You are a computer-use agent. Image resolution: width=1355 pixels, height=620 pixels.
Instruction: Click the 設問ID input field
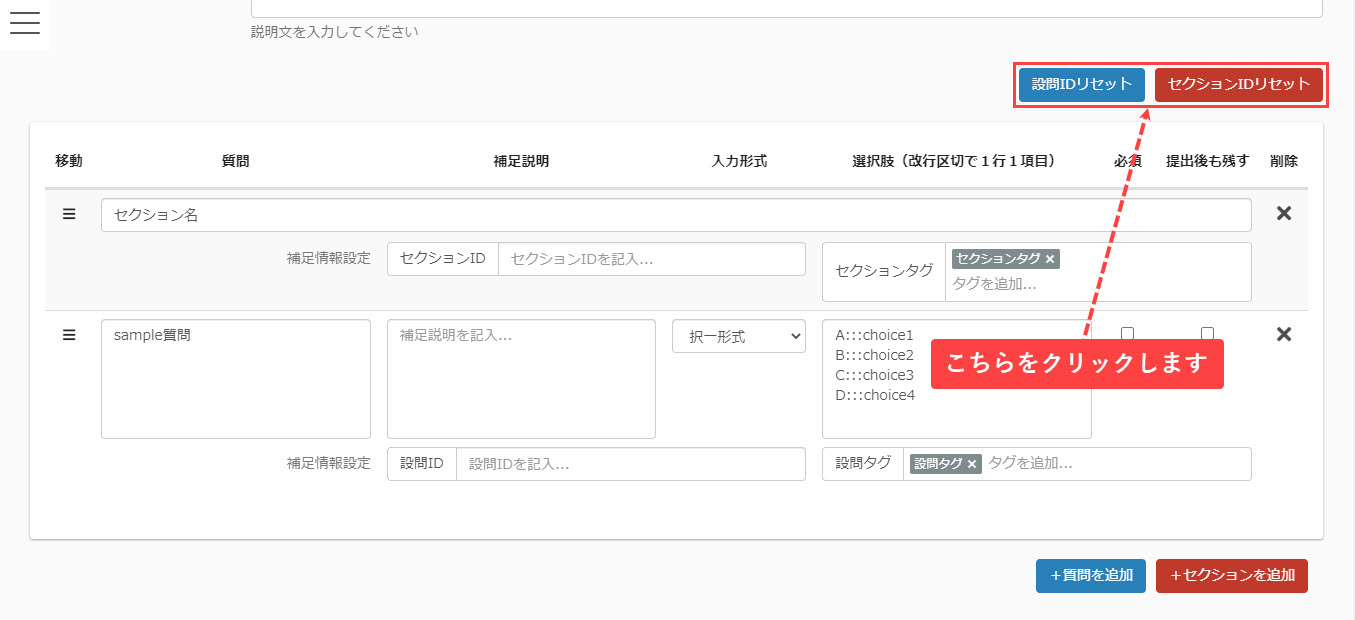630,464
